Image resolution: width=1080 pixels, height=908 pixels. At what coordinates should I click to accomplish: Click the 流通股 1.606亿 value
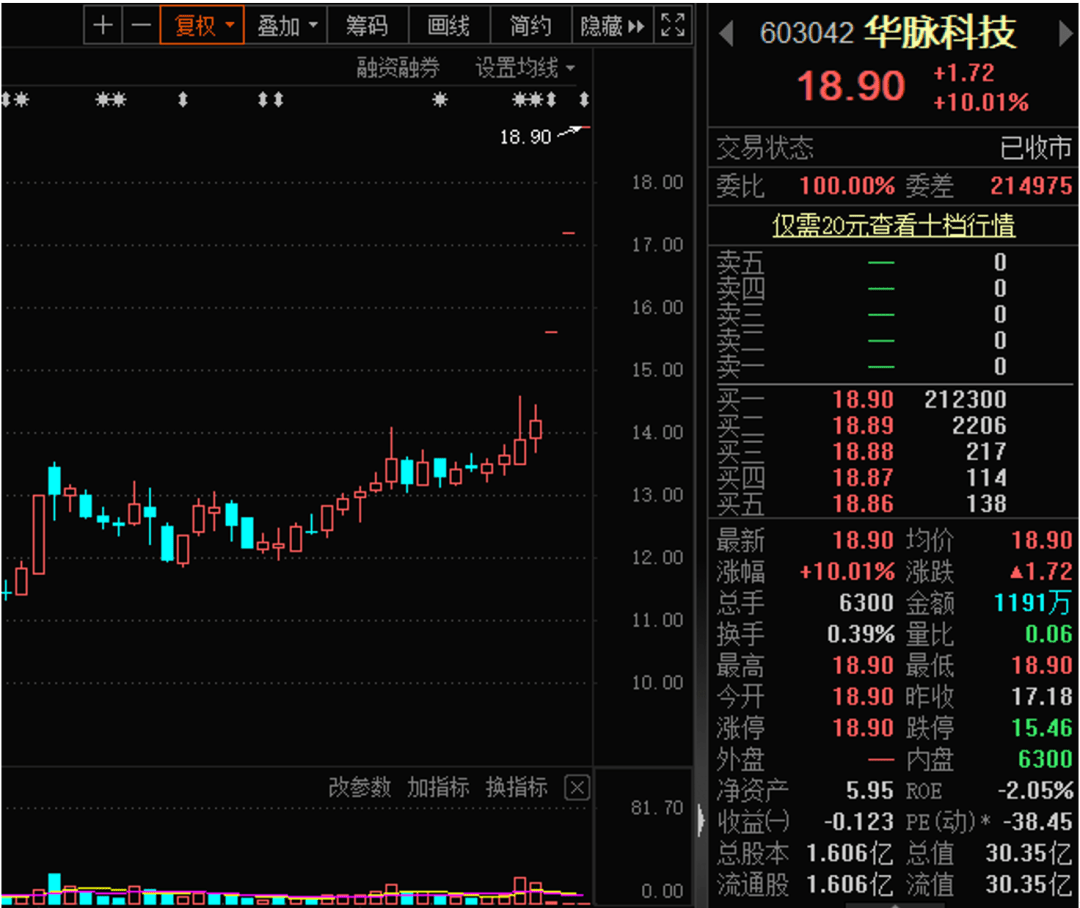coord(850,885)
